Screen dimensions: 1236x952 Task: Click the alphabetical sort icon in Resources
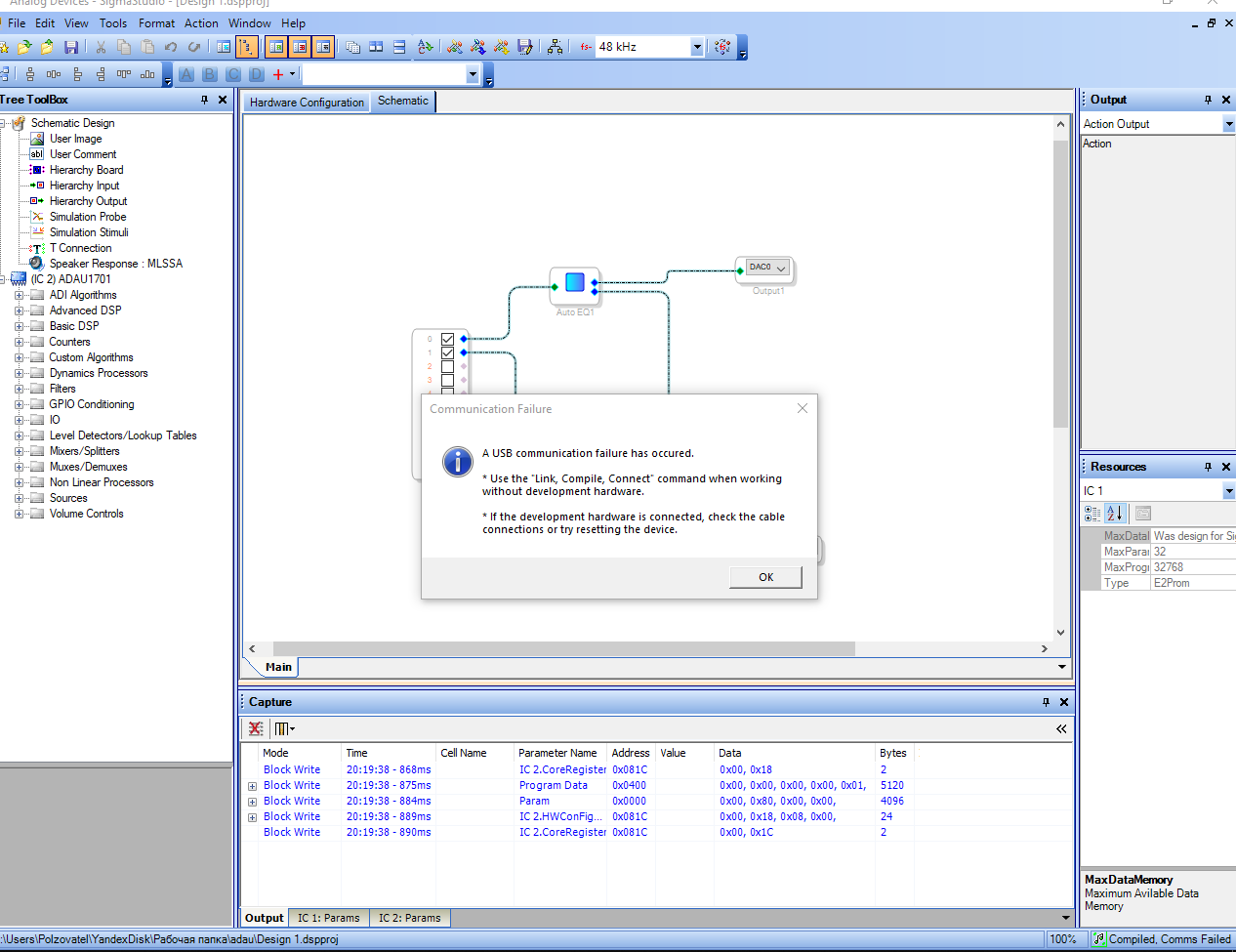(x=1115, y=514)
